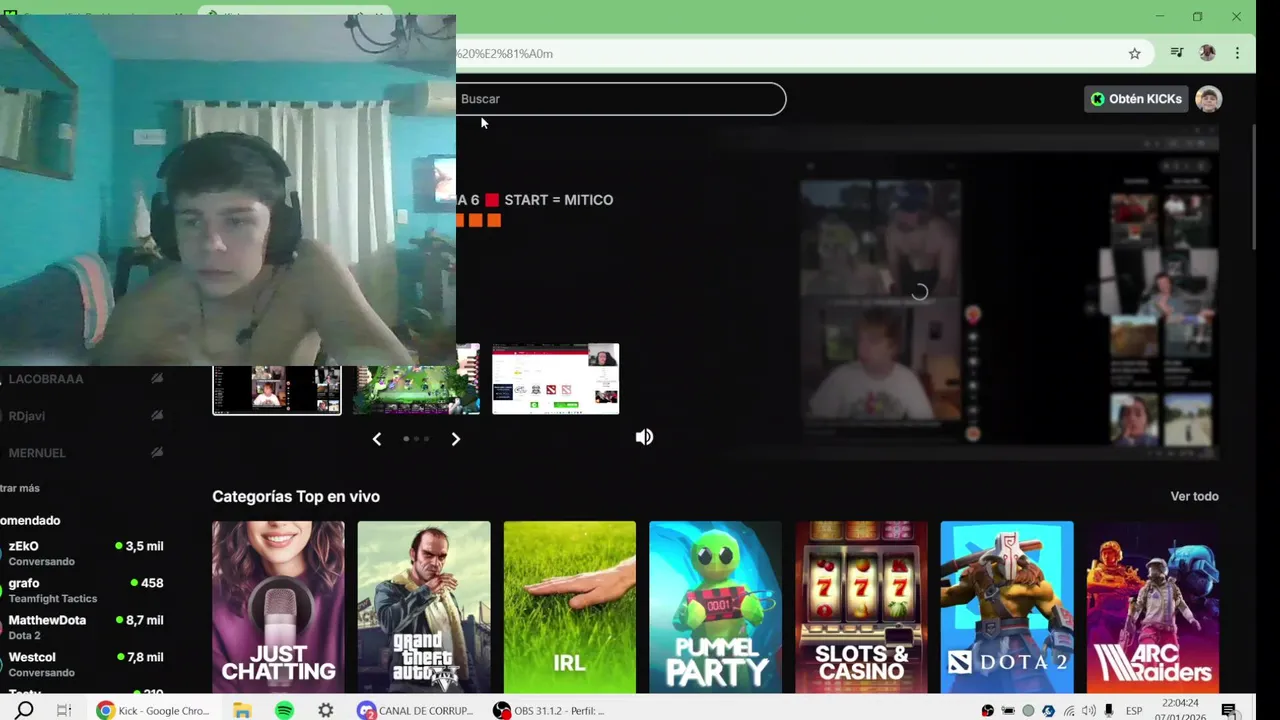Open Kick user avatar menu
This screenshot has width=1280, height=720.
[x=1209, y=99]
